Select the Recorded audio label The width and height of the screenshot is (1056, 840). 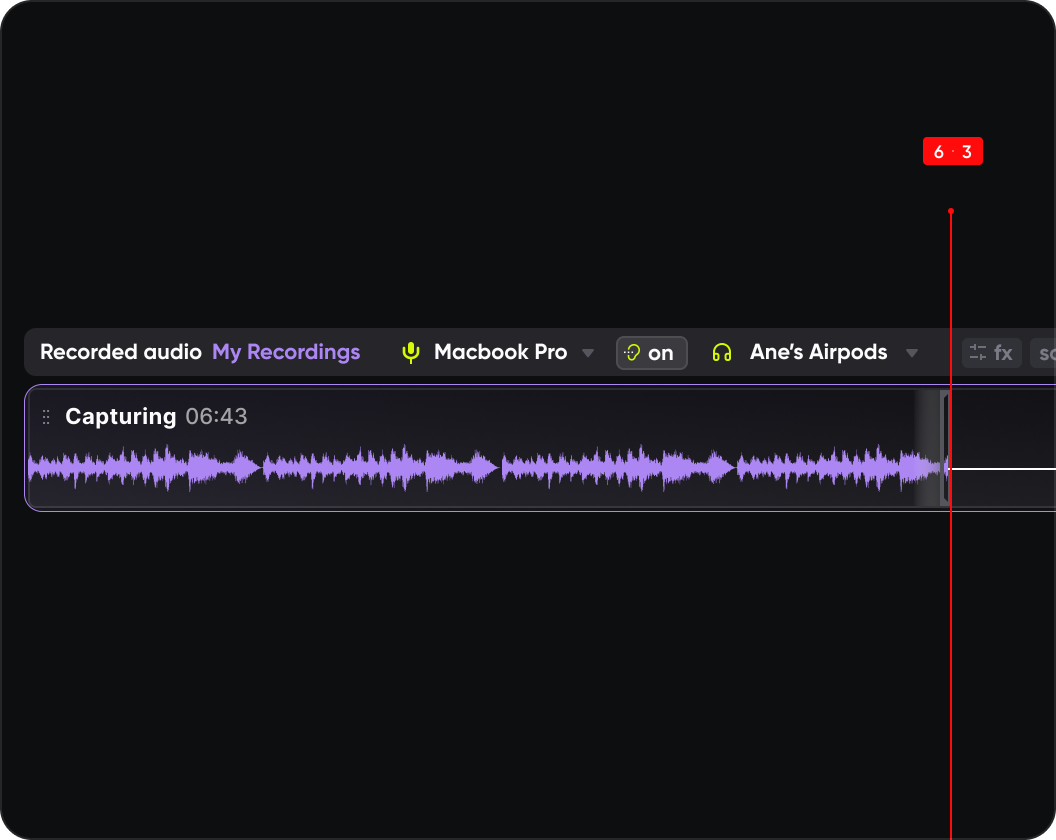pos(120,352)
